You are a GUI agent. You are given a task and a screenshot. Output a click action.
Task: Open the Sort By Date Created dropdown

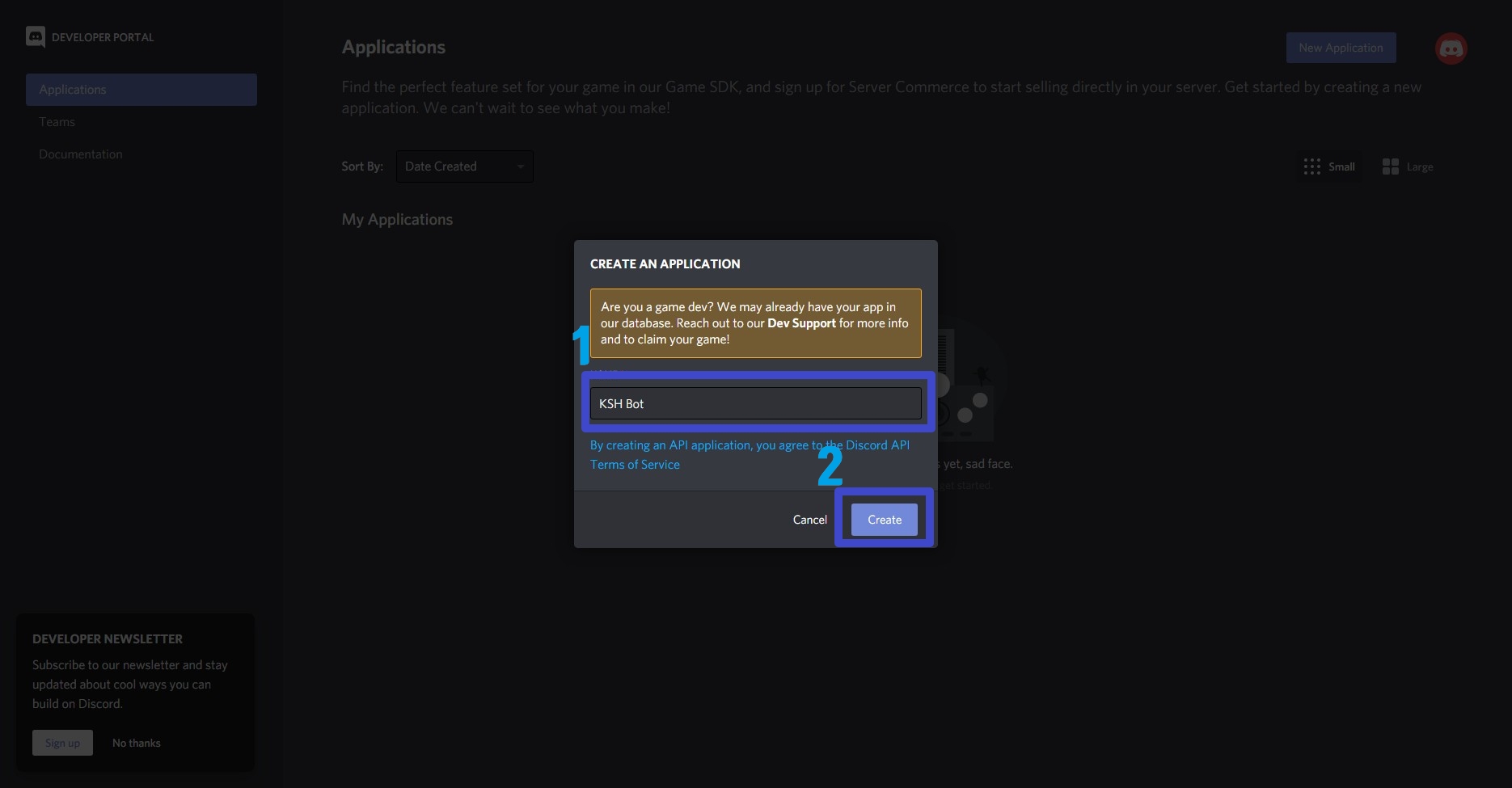tap(465, 166)
